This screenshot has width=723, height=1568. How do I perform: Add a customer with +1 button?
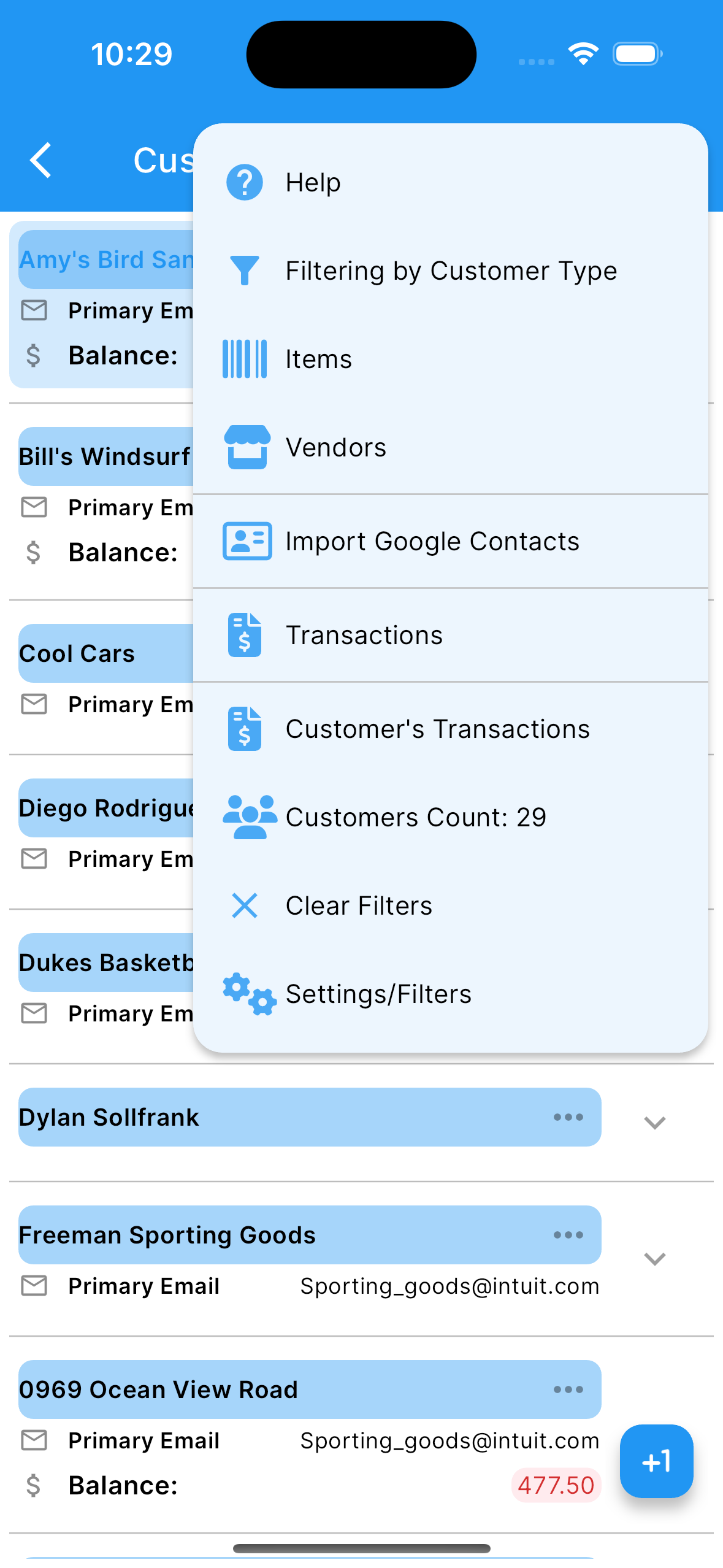click(656, 1461)
